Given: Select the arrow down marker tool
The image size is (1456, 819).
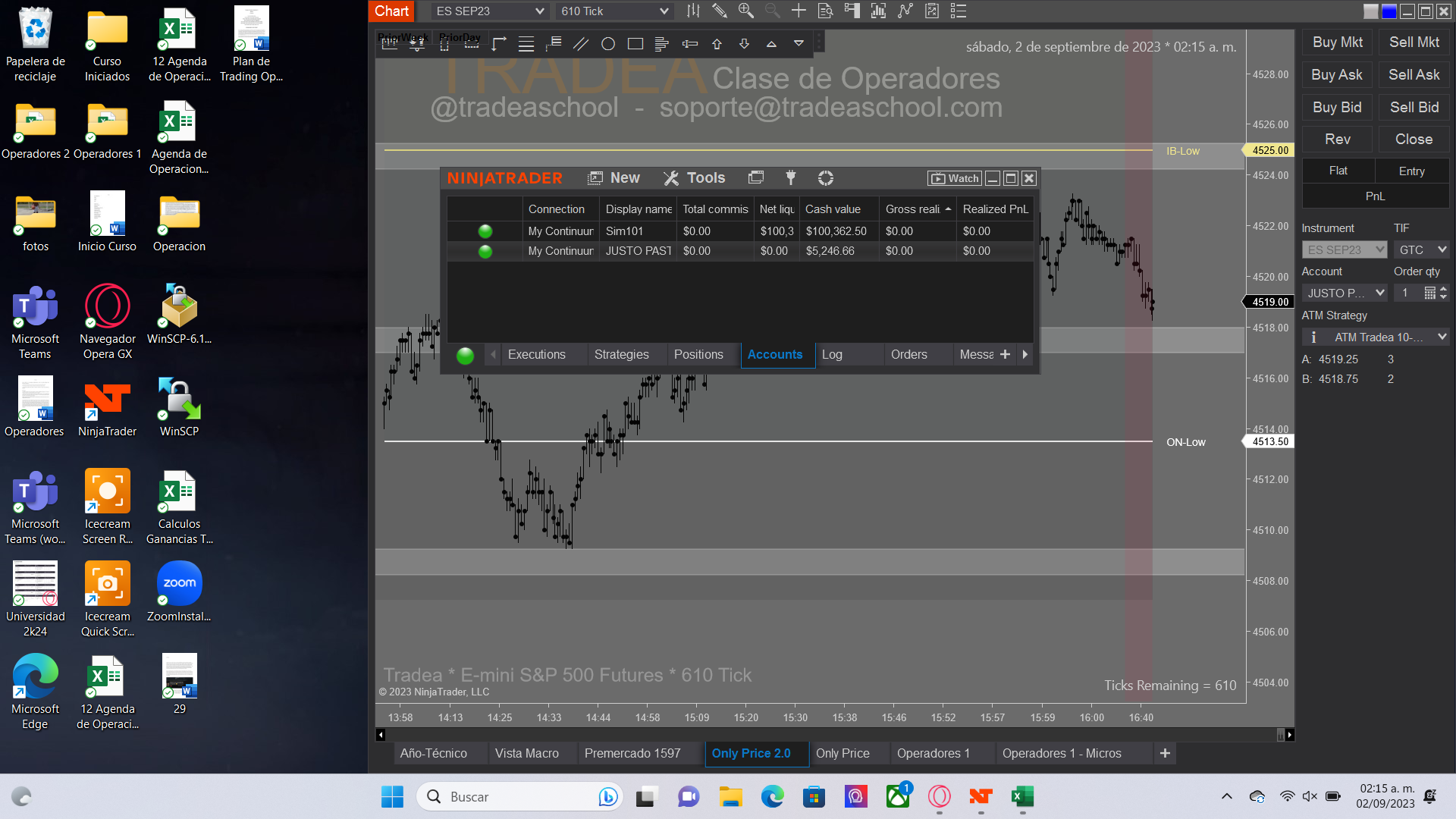Looking at the screenshot, I should pyautogui.click(x=744, y=44).
